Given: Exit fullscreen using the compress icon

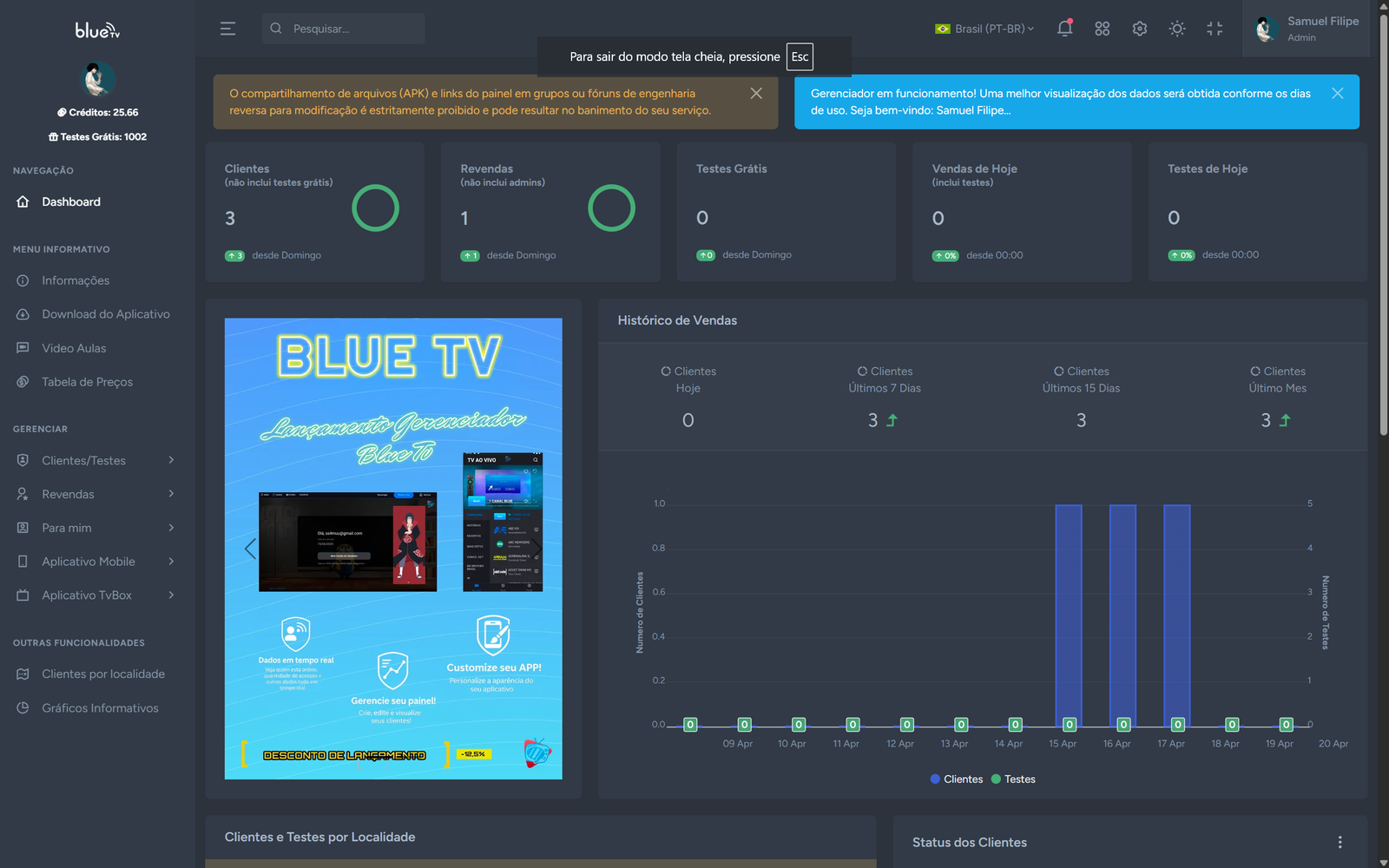Looking at the screenshot, I should click(1215, 29).
